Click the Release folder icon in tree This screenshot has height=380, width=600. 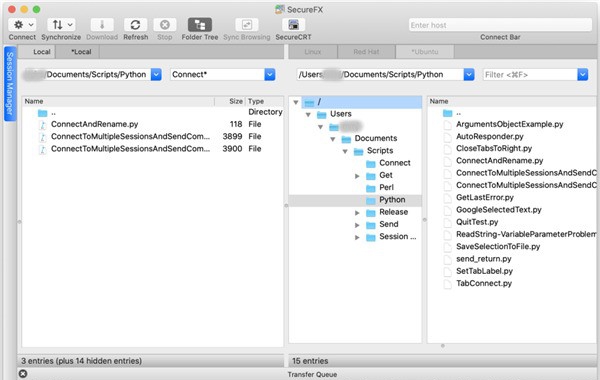(x=370, y=212)
